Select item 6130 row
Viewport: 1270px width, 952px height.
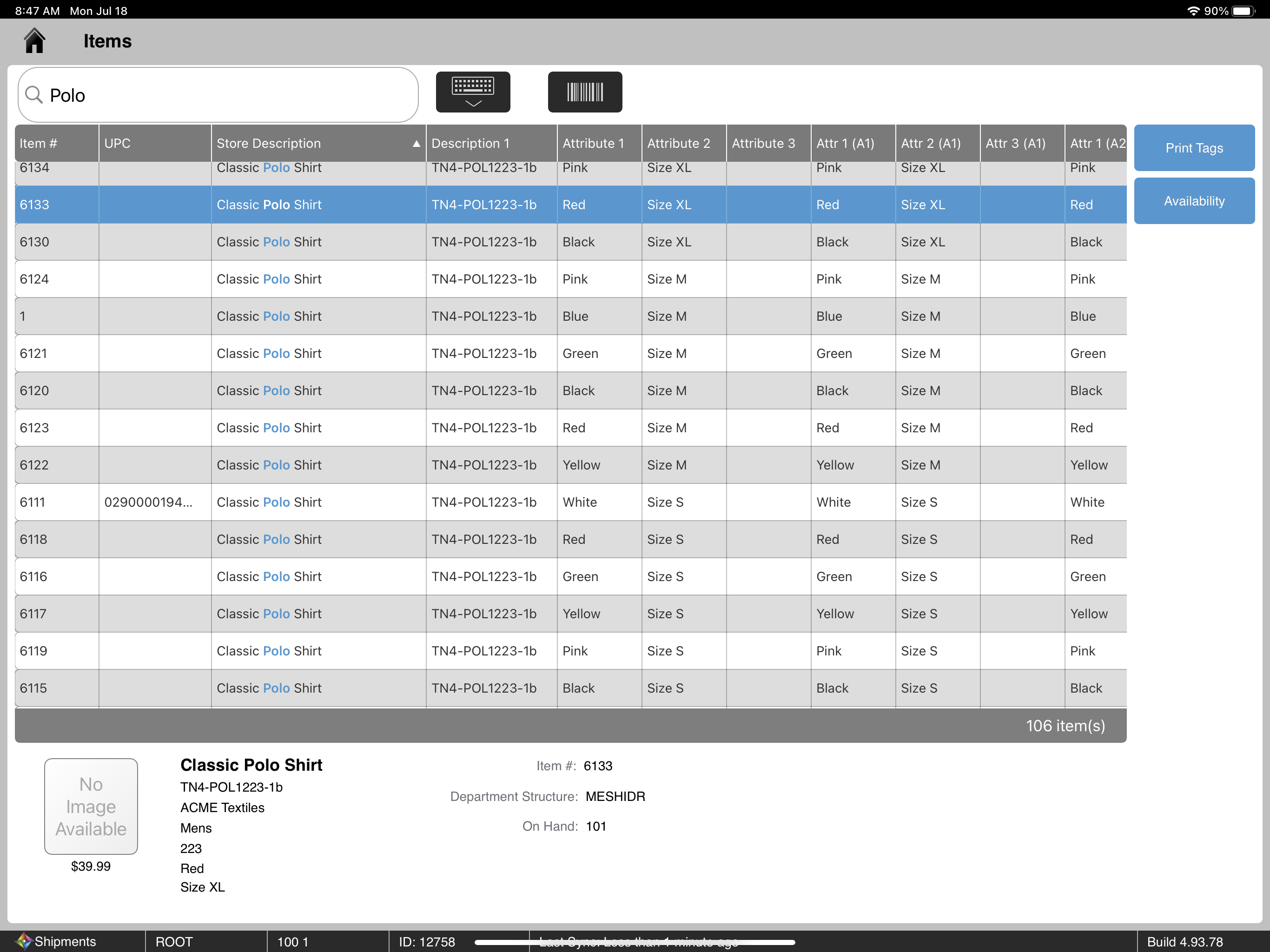point(571,242)
